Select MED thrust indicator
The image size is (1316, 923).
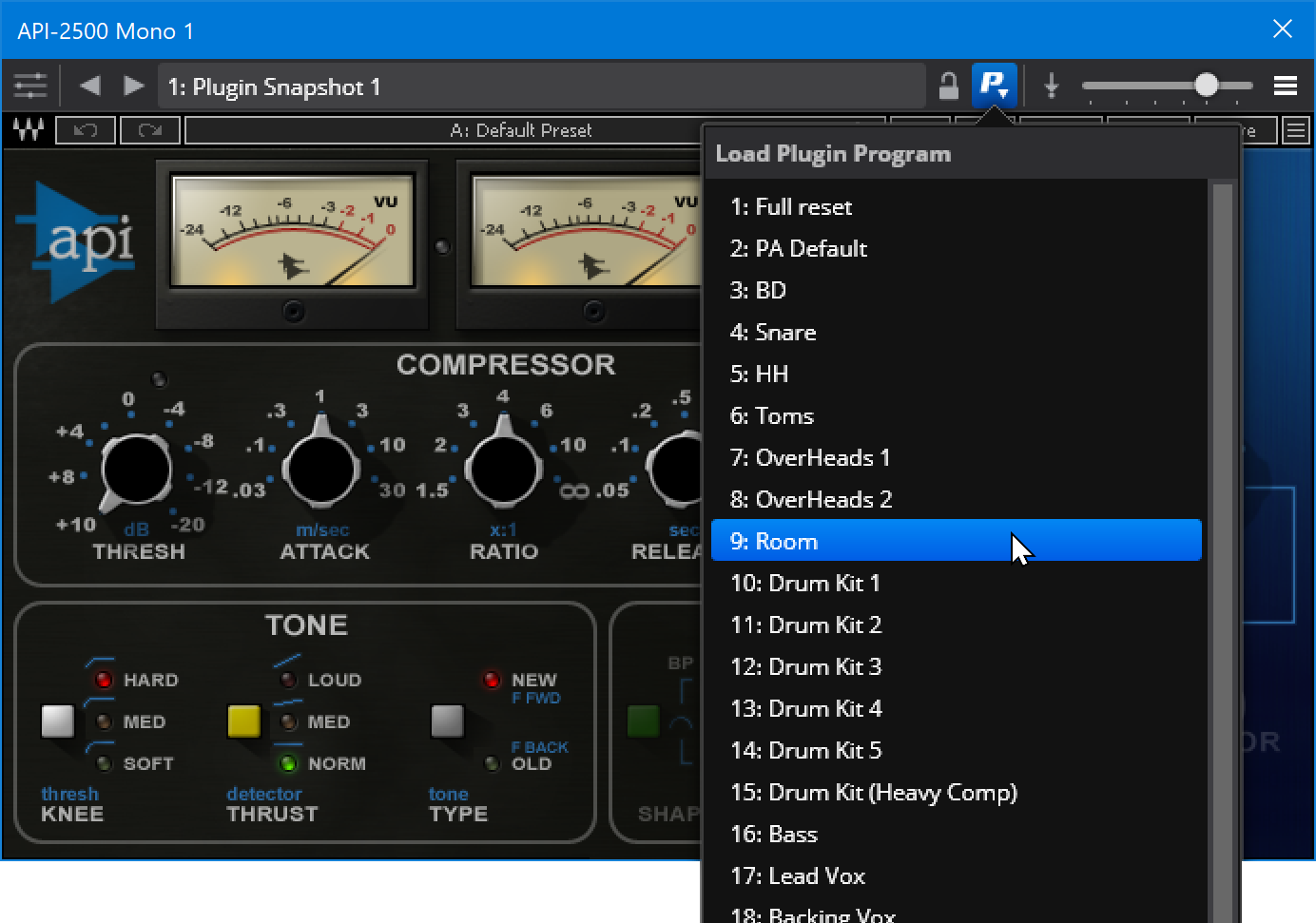pyautogui.click(x=289, y=721)
